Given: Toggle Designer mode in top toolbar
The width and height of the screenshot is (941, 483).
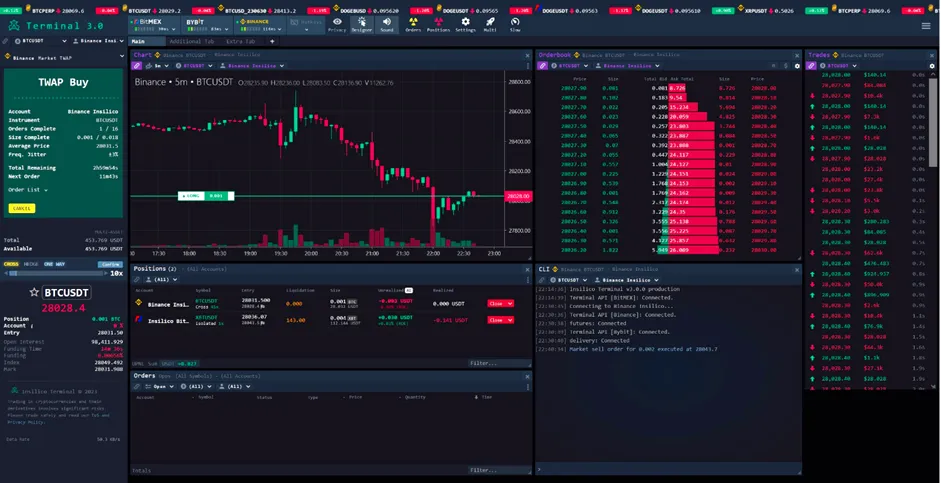Looking at the screenshot, I should (361, 24).
